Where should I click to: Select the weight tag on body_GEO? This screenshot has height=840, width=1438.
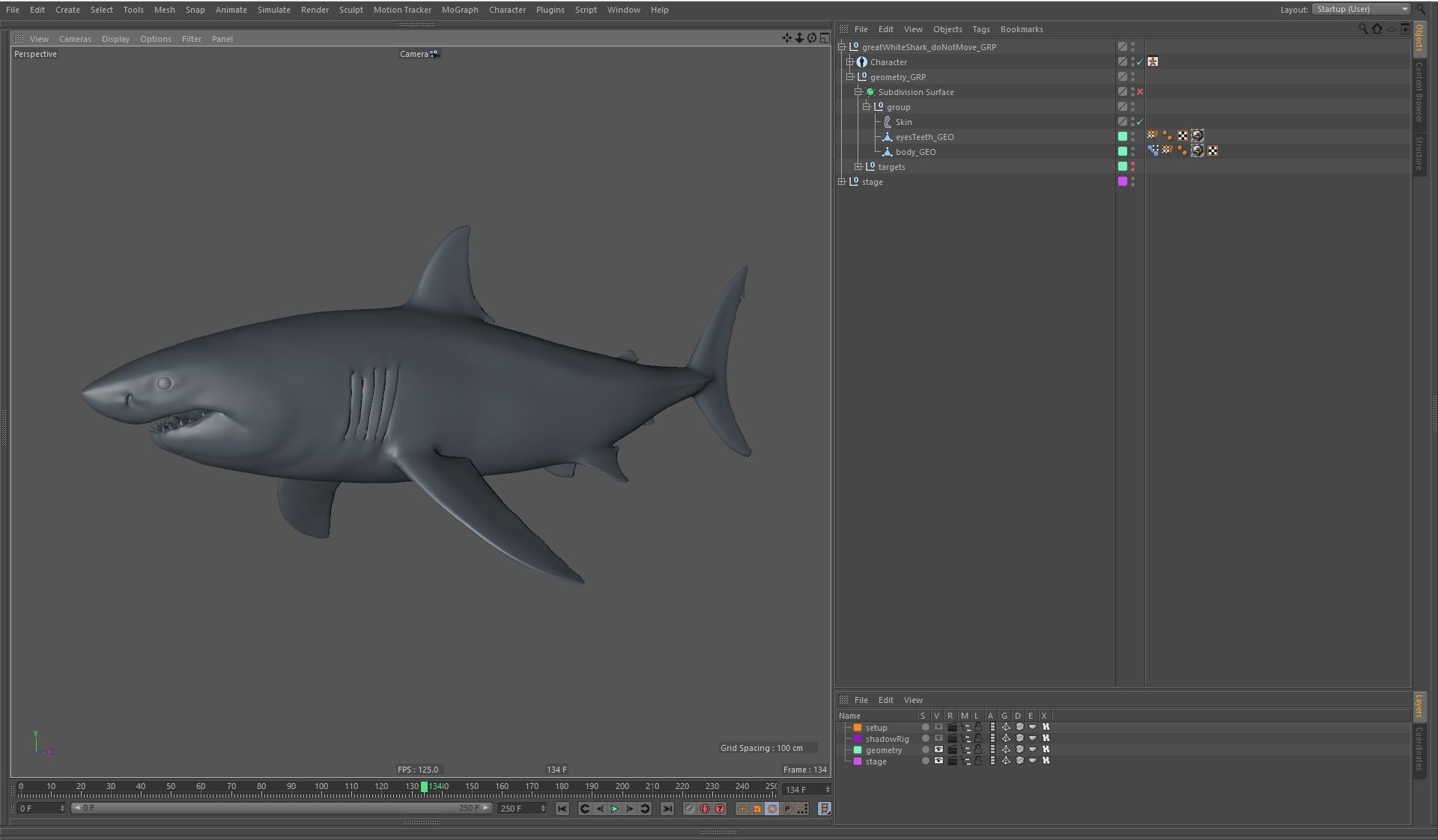point(1153,150)
